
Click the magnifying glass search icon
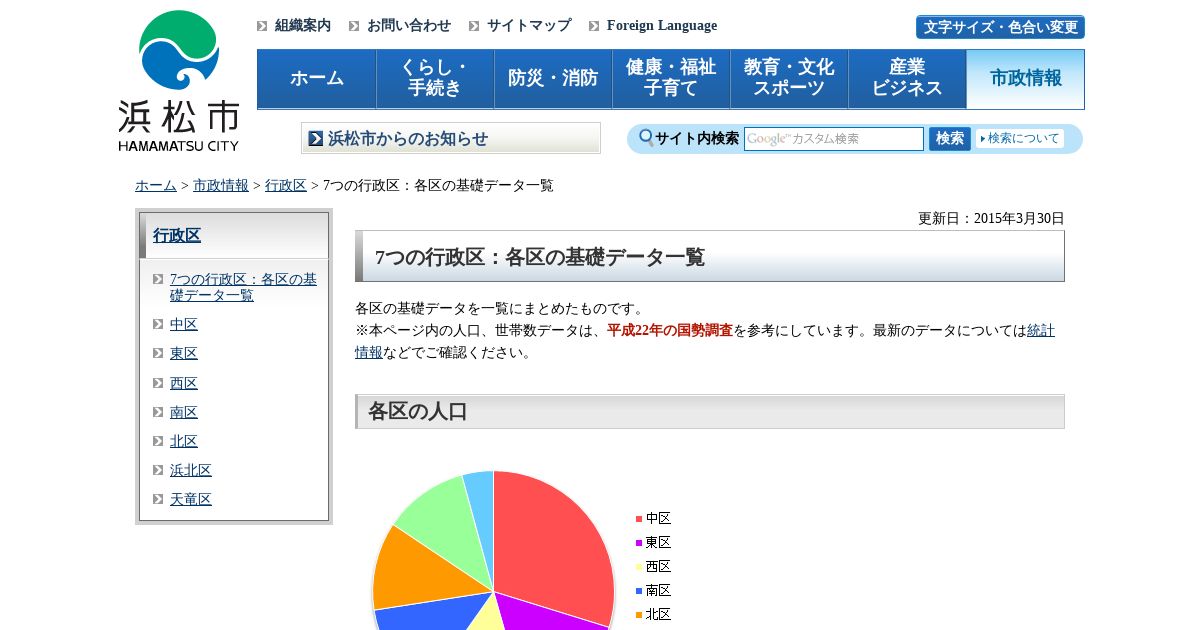tap(646, 138)
